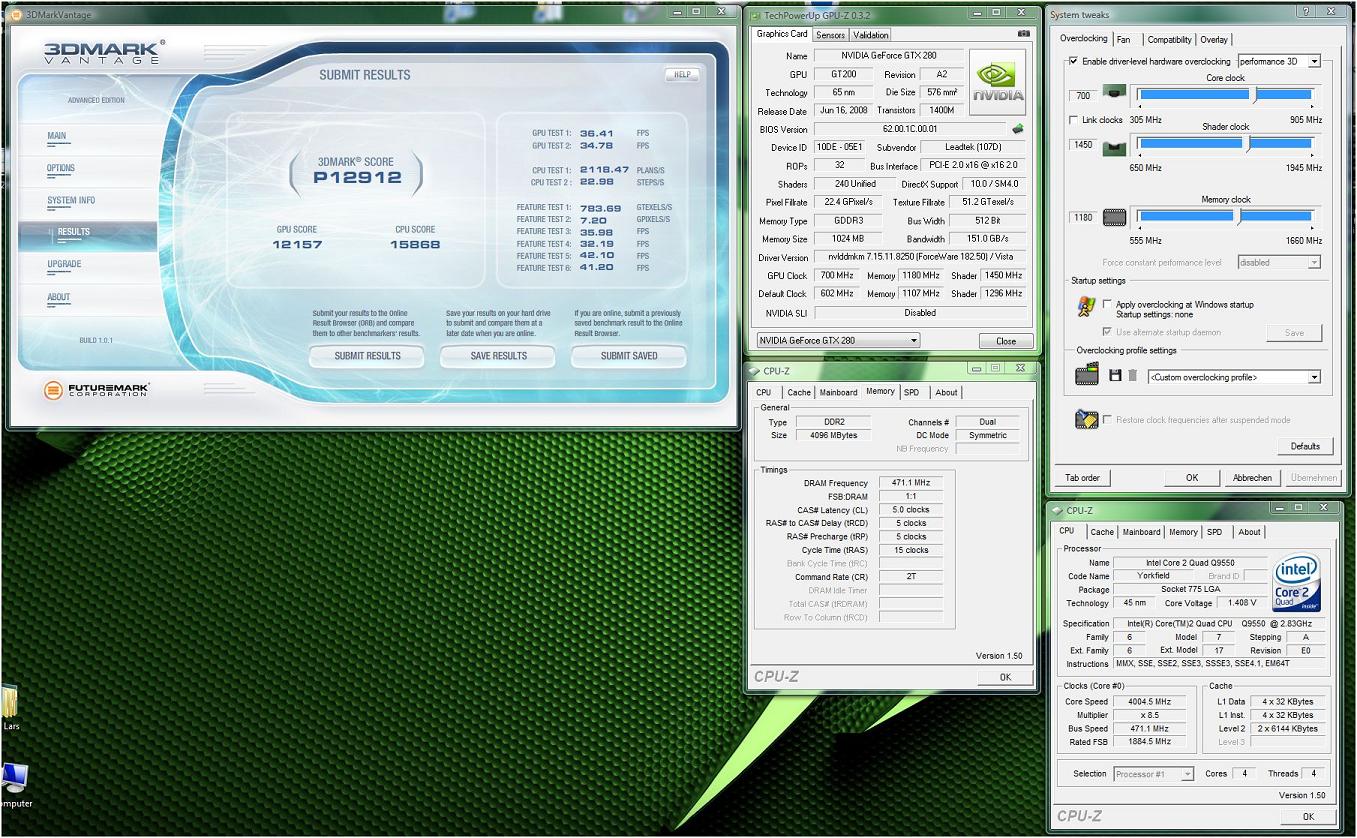Click the GPU-Z screenshot camera icon
This screenshot has width=1357, height=838.
pos(1024,34)
